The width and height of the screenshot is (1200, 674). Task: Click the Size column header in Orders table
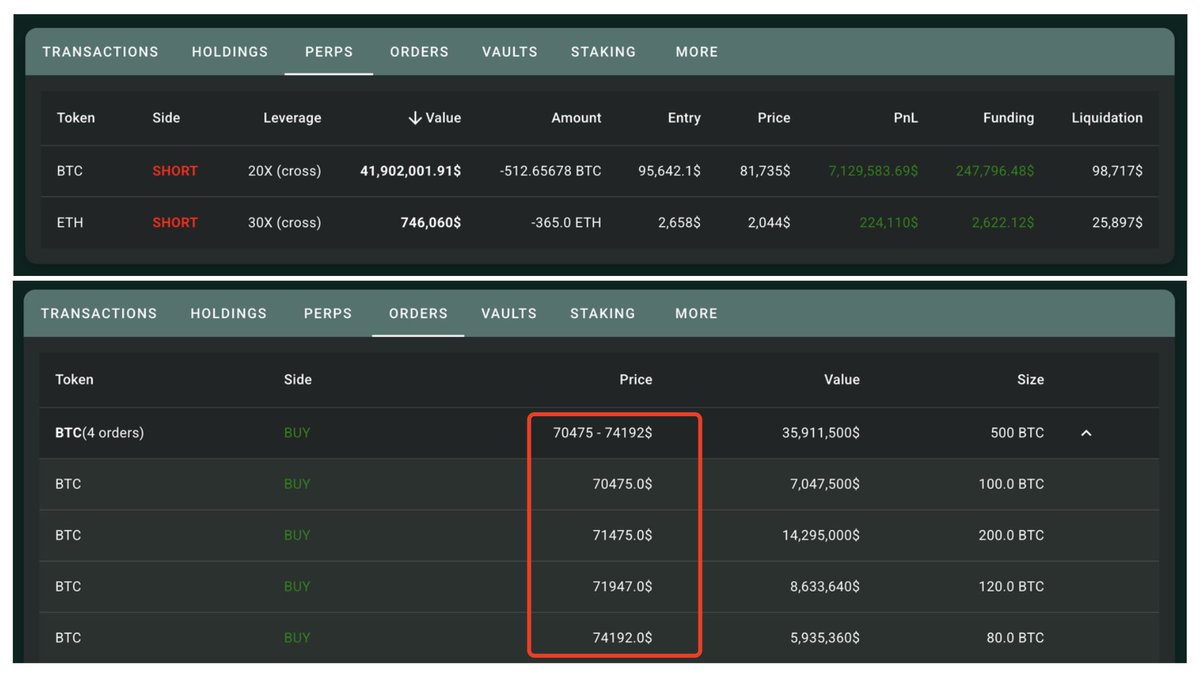point(1030,380)
